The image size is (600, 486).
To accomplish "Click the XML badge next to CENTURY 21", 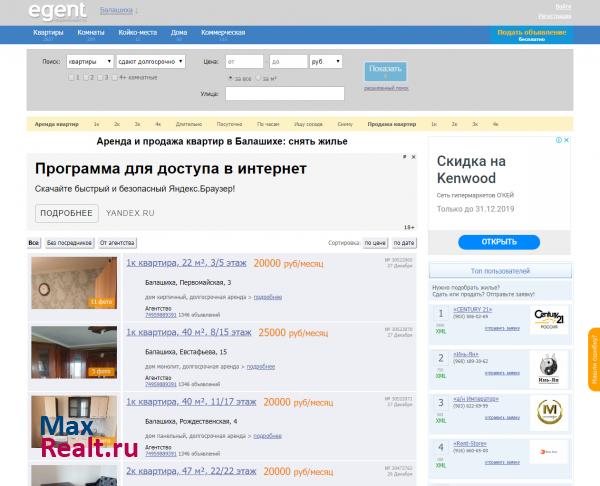I will (x=441, y=331).
